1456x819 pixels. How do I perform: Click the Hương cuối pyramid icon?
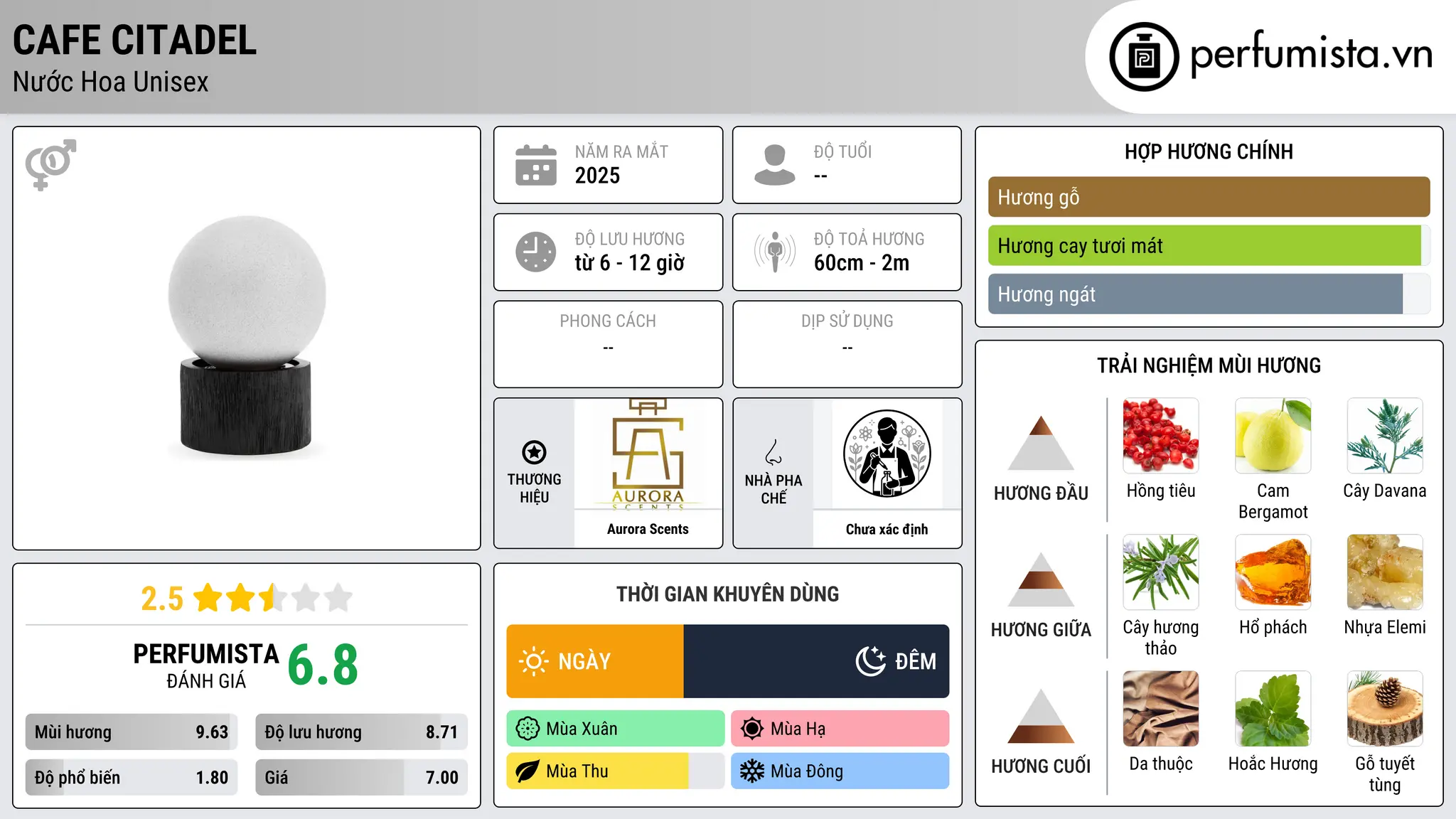tap(1041, 716)
